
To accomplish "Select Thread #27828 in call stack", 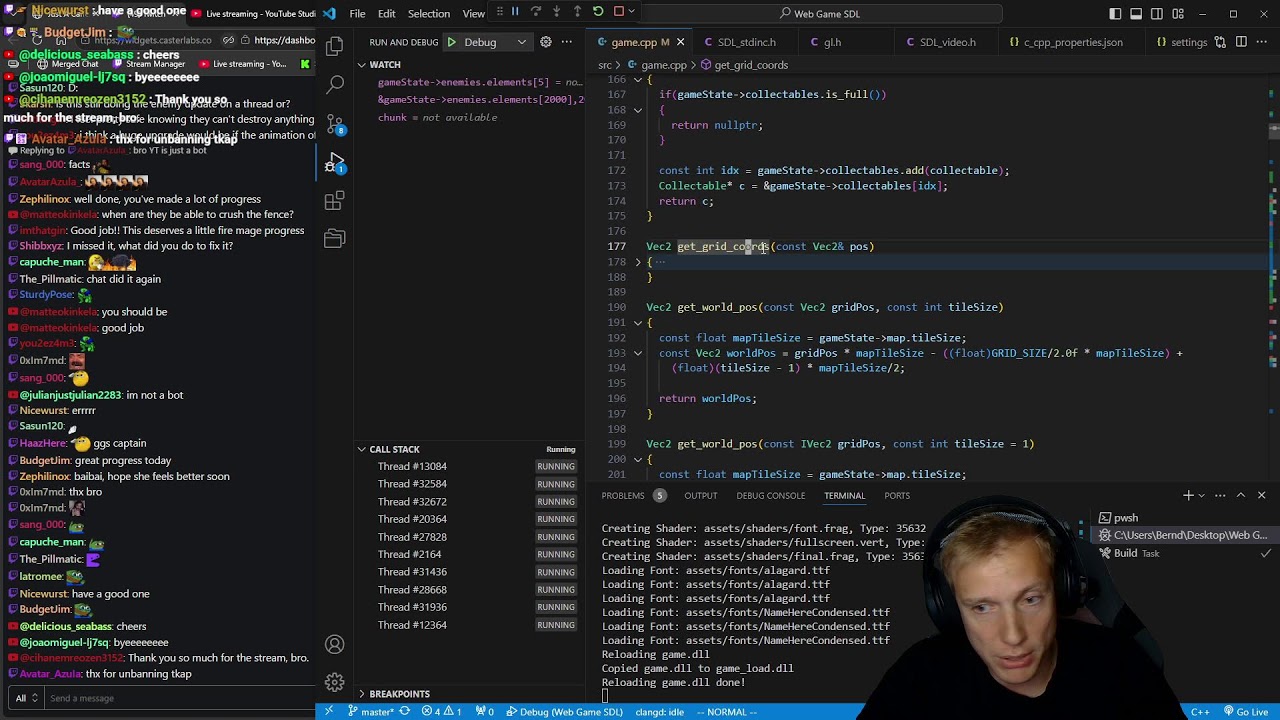I will (470, 537).
